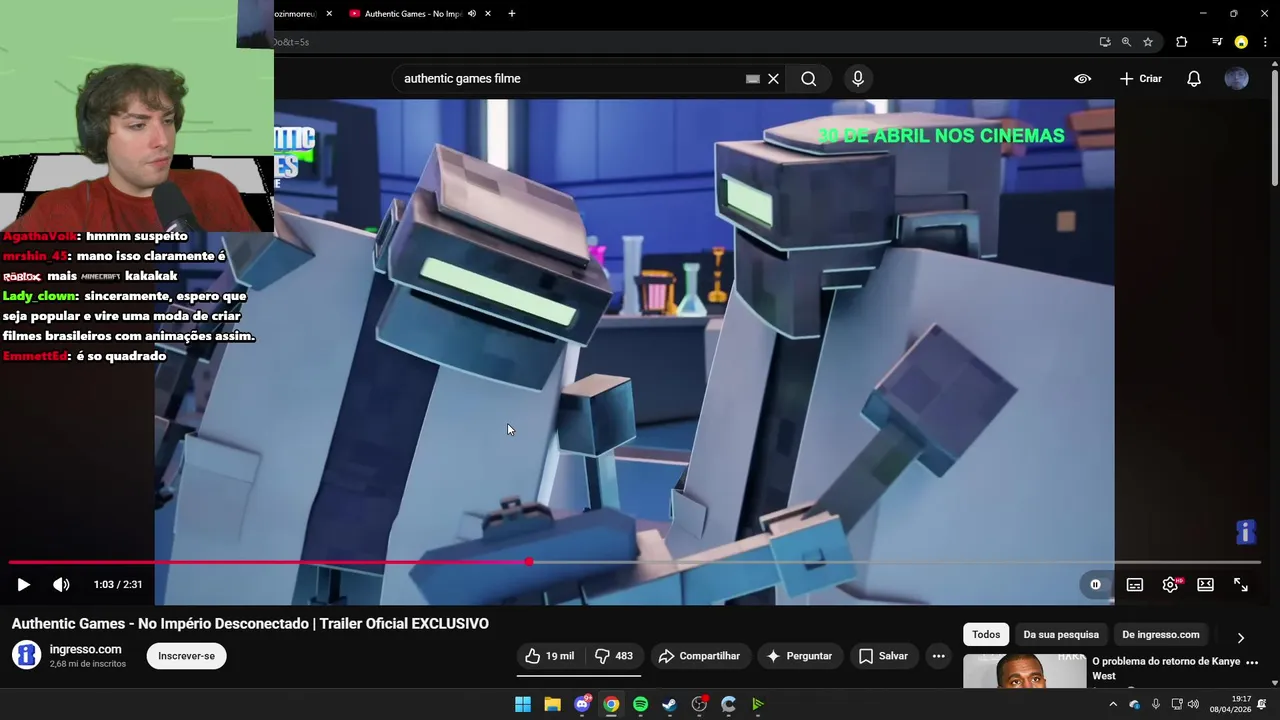Show more filter chips with right chevron
The width and height of the screenshot is (1280, 720).
[1241, 638]
